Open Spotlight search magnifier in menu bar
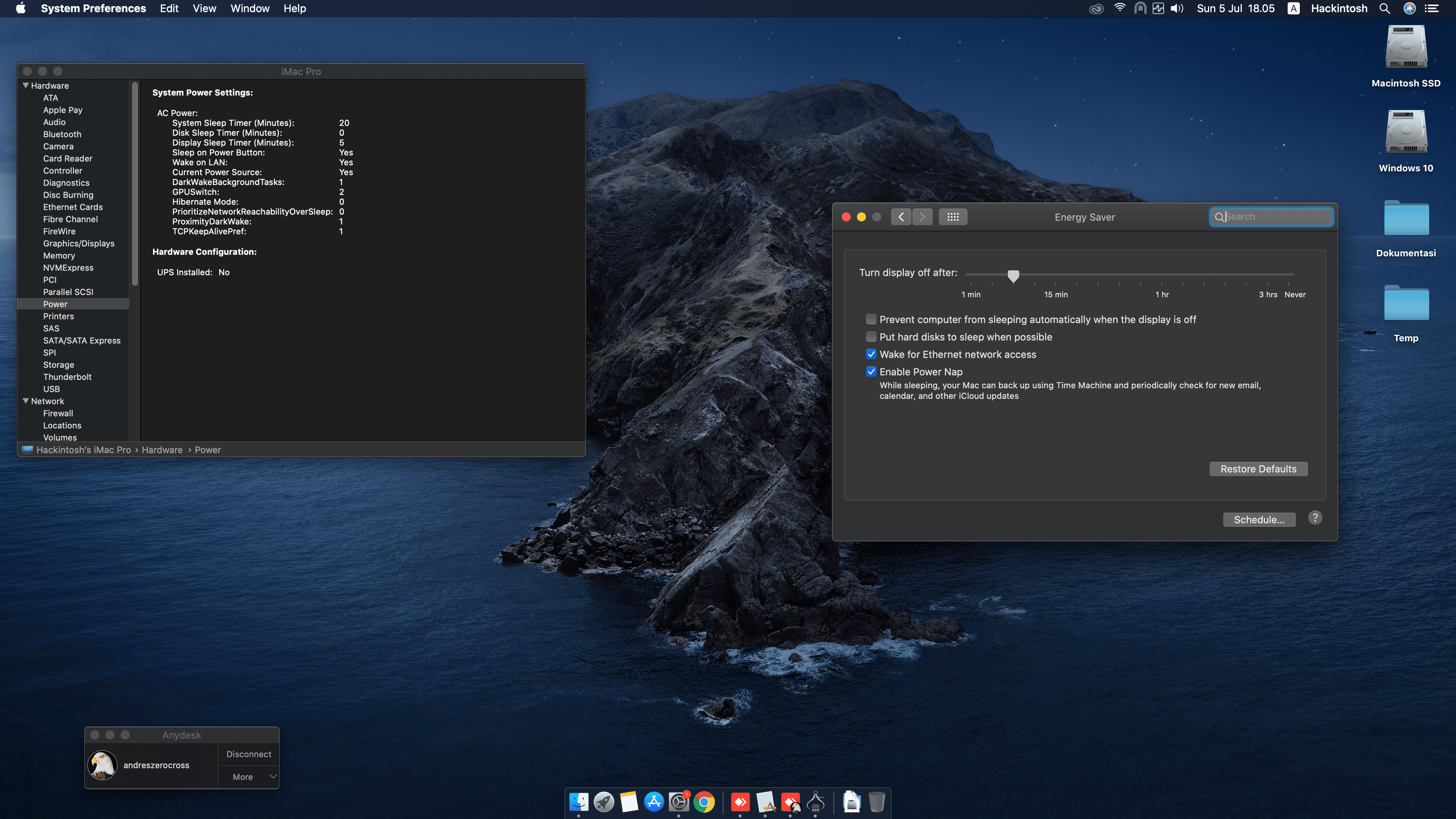 [x=1384, y=8]
